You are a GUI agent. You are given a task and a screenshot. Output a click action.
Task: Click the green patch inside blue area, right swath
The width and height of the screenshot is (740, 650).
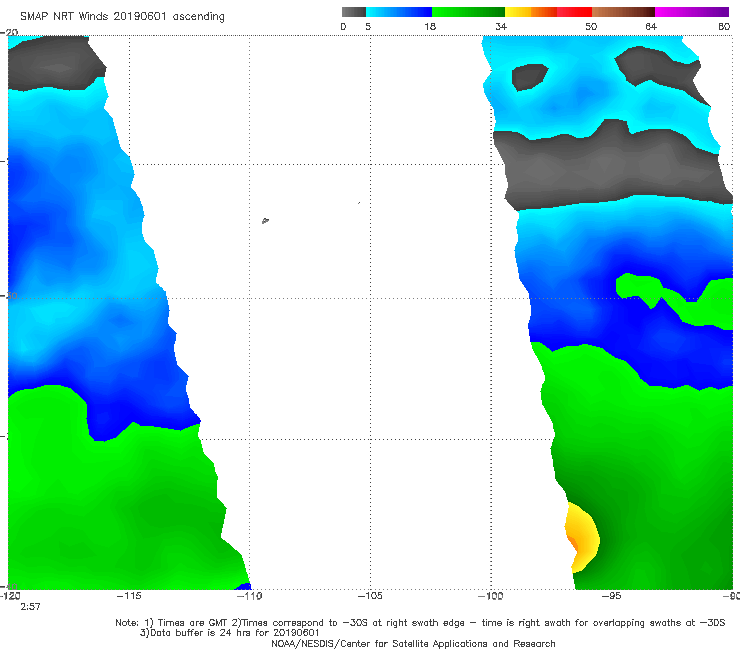click(x=675, y=301)
